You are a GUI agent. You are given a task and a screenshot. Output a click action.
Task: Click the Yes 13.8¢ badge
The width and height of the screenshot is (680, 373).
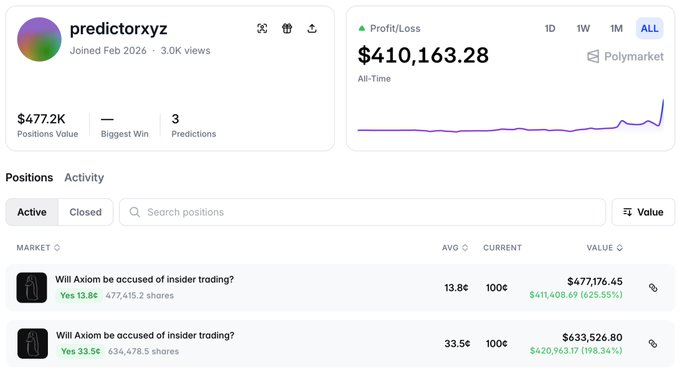(79, 295)
